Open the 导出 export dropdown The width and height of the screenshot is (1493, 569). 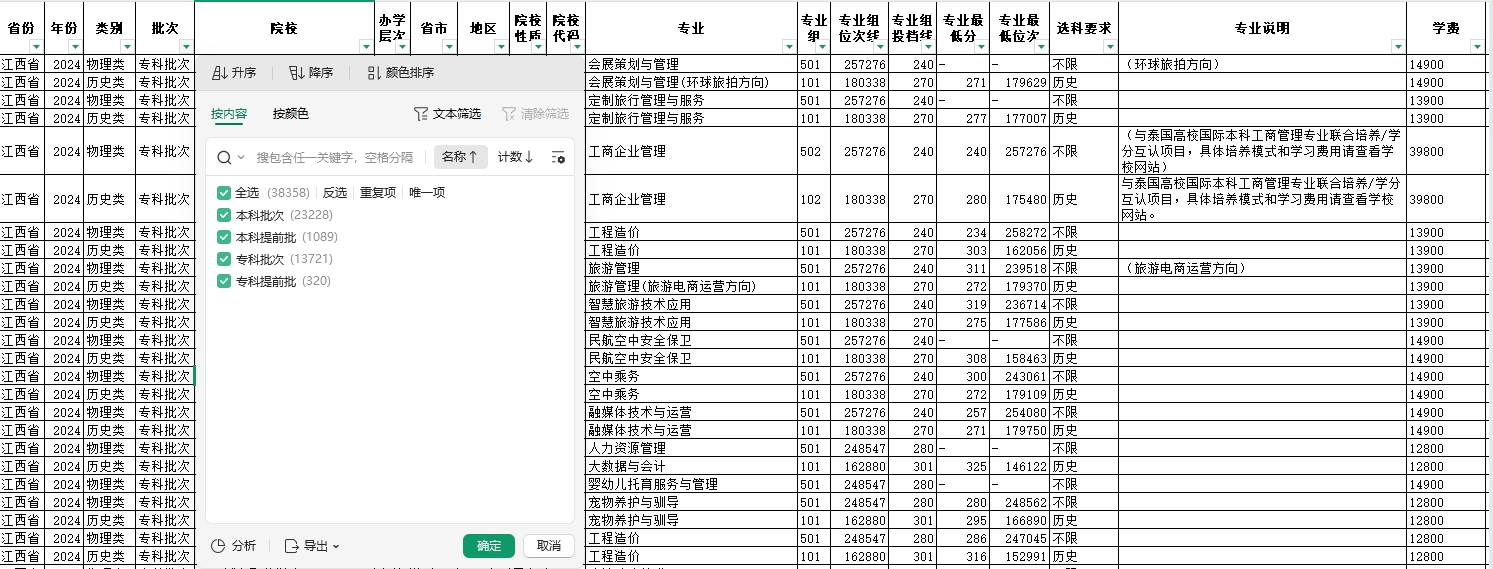[313, 546]
